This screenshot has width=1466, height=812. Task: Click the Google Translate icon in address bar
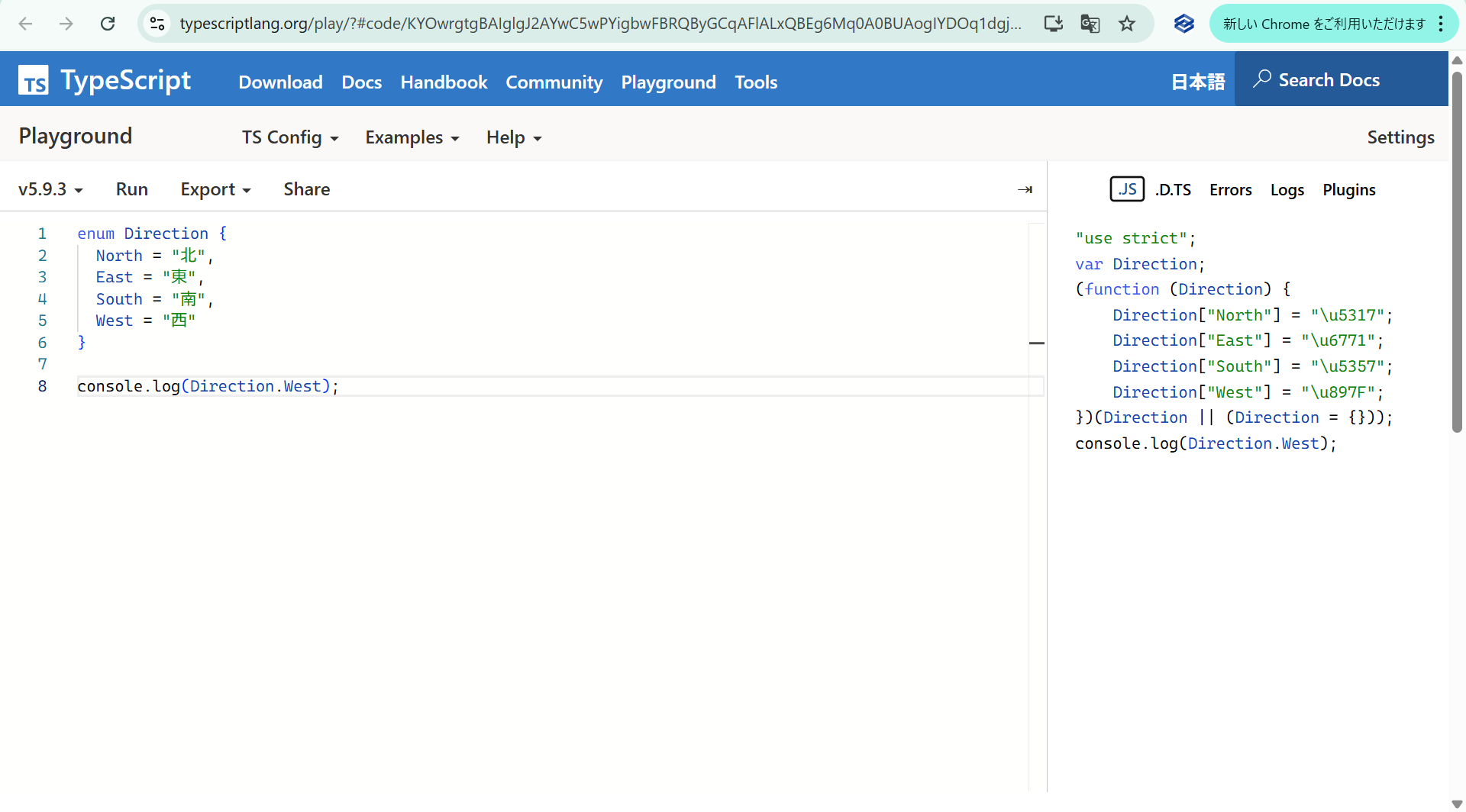pyautogui.click(x=1090, y=24)
